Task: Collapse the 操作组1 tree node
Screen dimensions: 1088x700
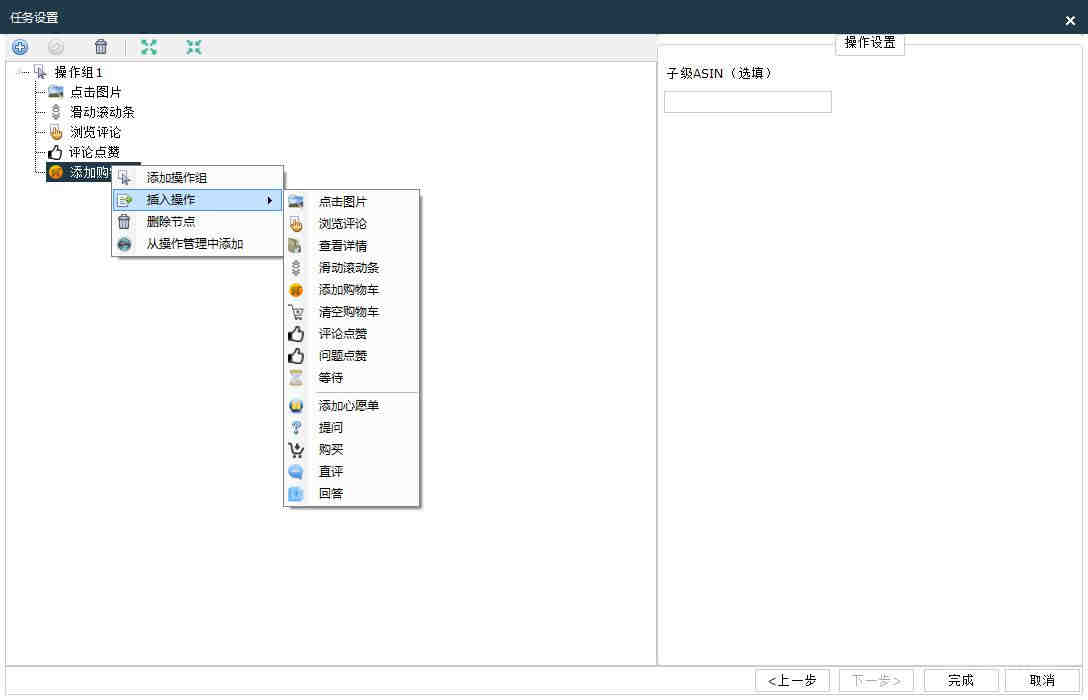Action: coord(23,72)
